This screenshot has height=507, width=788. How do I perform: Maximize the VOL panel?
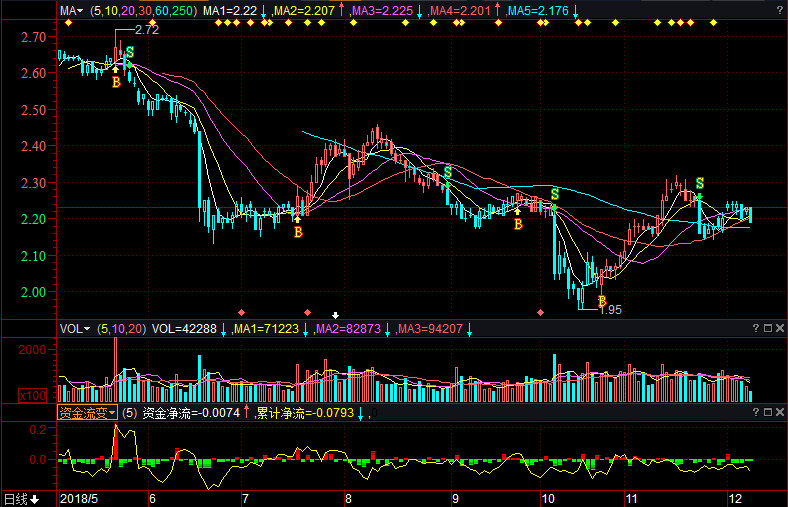(766, 328)
